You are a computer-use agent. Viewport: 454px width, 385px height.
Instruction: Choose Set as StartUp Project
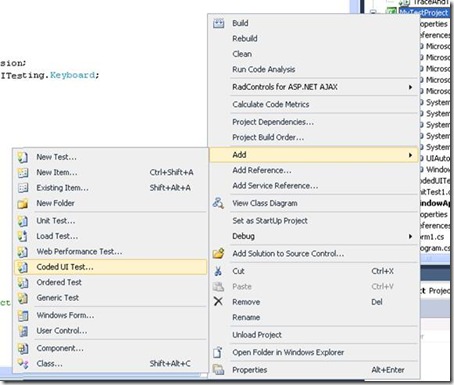coord(270,221)
